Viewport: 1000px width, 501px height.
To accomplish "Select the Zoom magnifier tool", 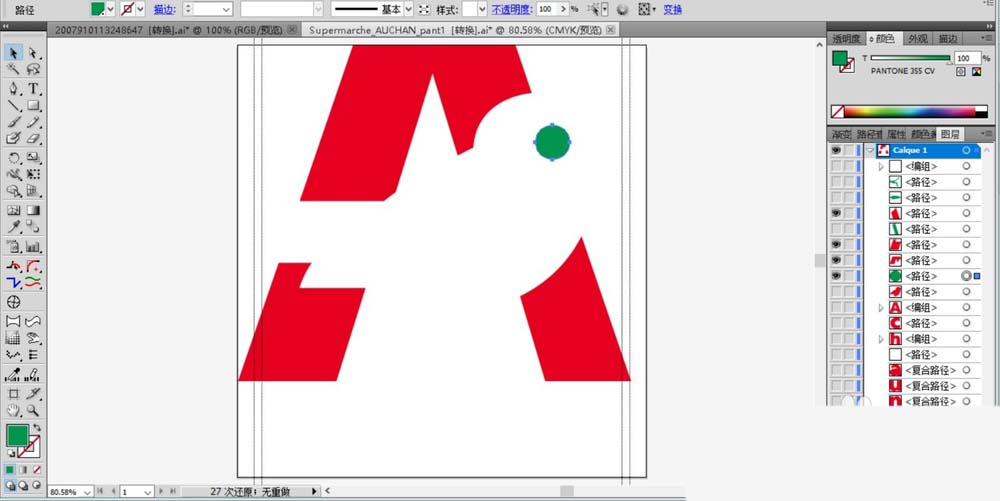I will tap(33, 410).
